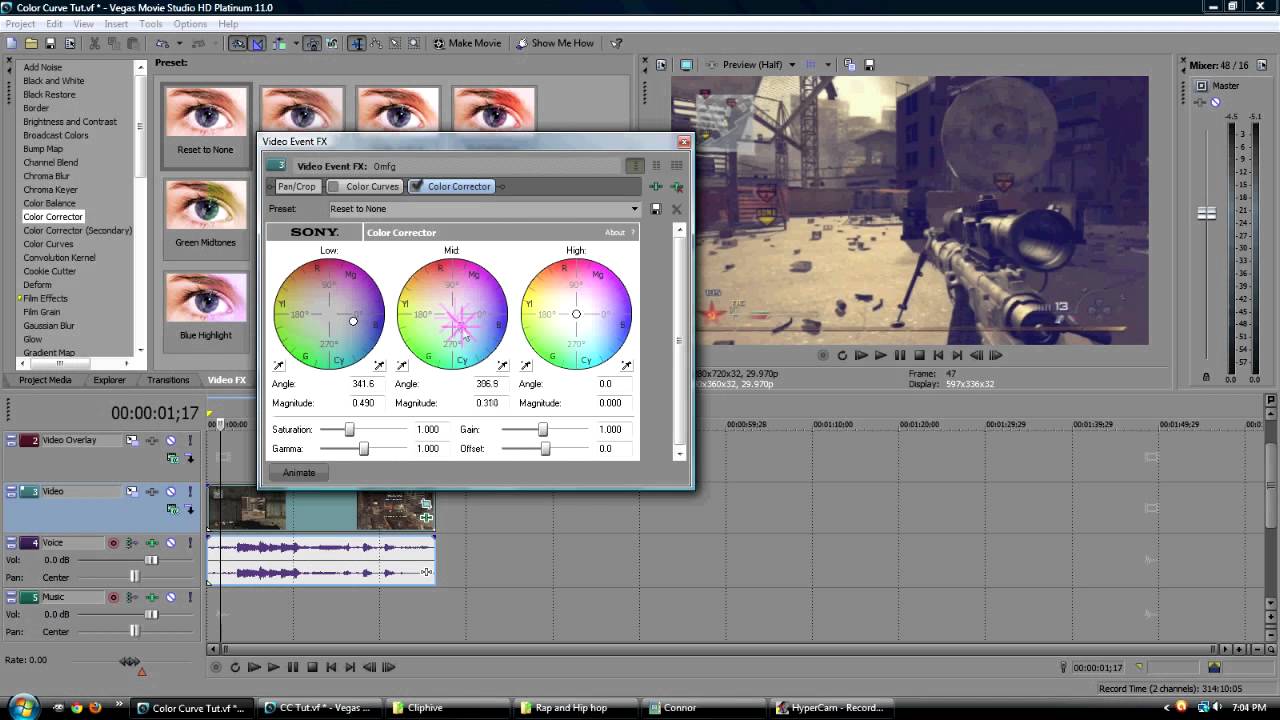Create a new project with toolbar icon
The image size is (1280, 720).
[12, 43]
